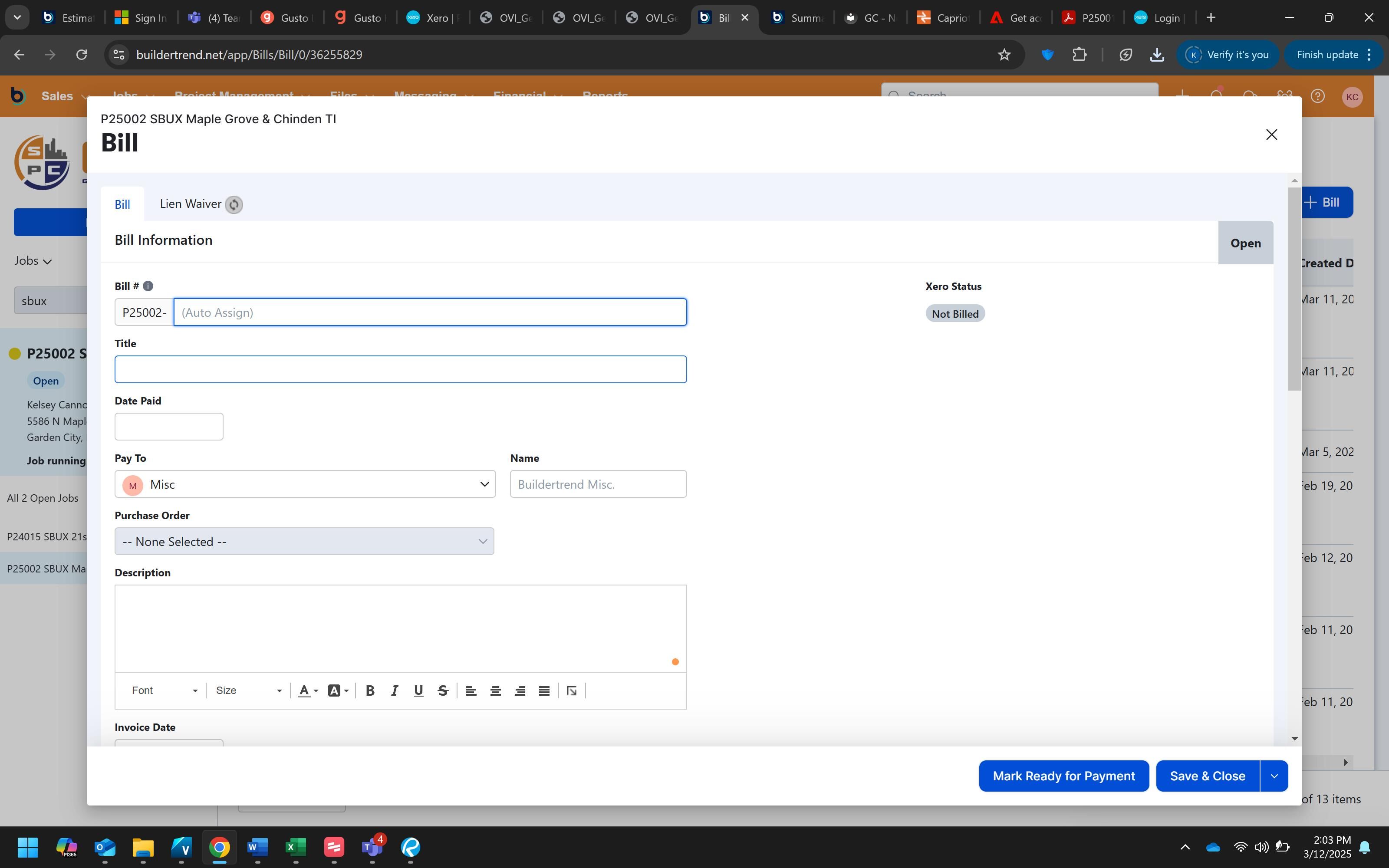Open the text color picker
The height and width of the screenshot is (868, 1389).
[308, 690]
